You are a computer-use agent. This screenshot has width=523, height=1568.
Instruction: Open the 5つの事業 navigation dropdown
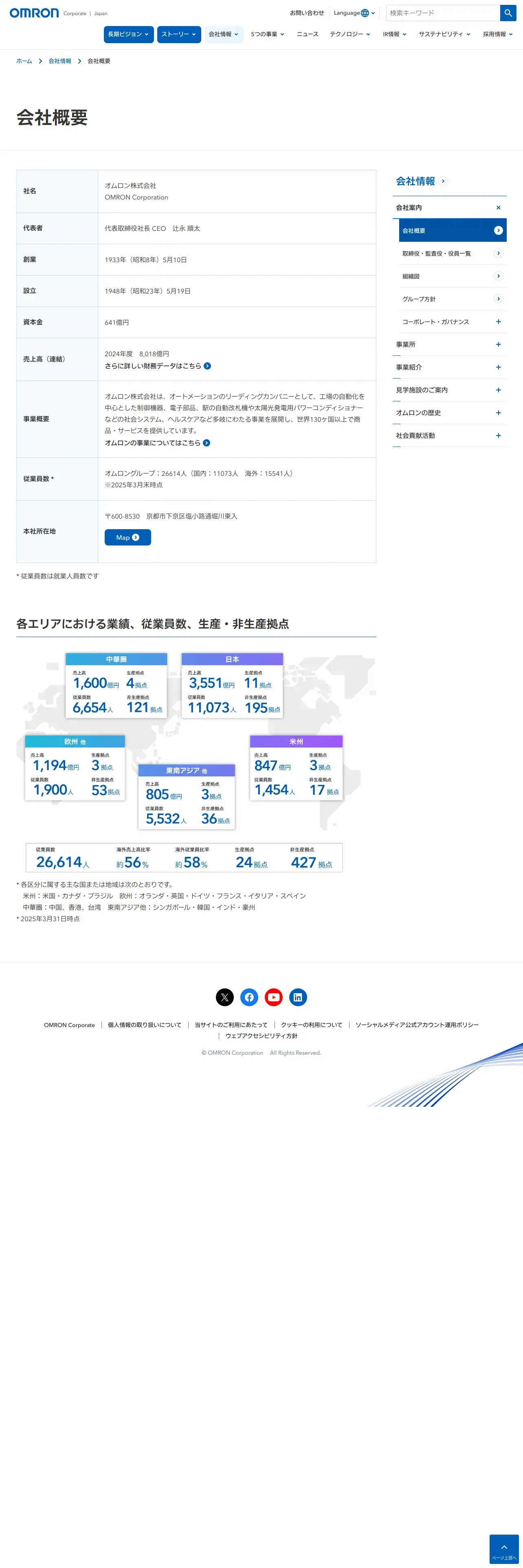tap(267, 35)
